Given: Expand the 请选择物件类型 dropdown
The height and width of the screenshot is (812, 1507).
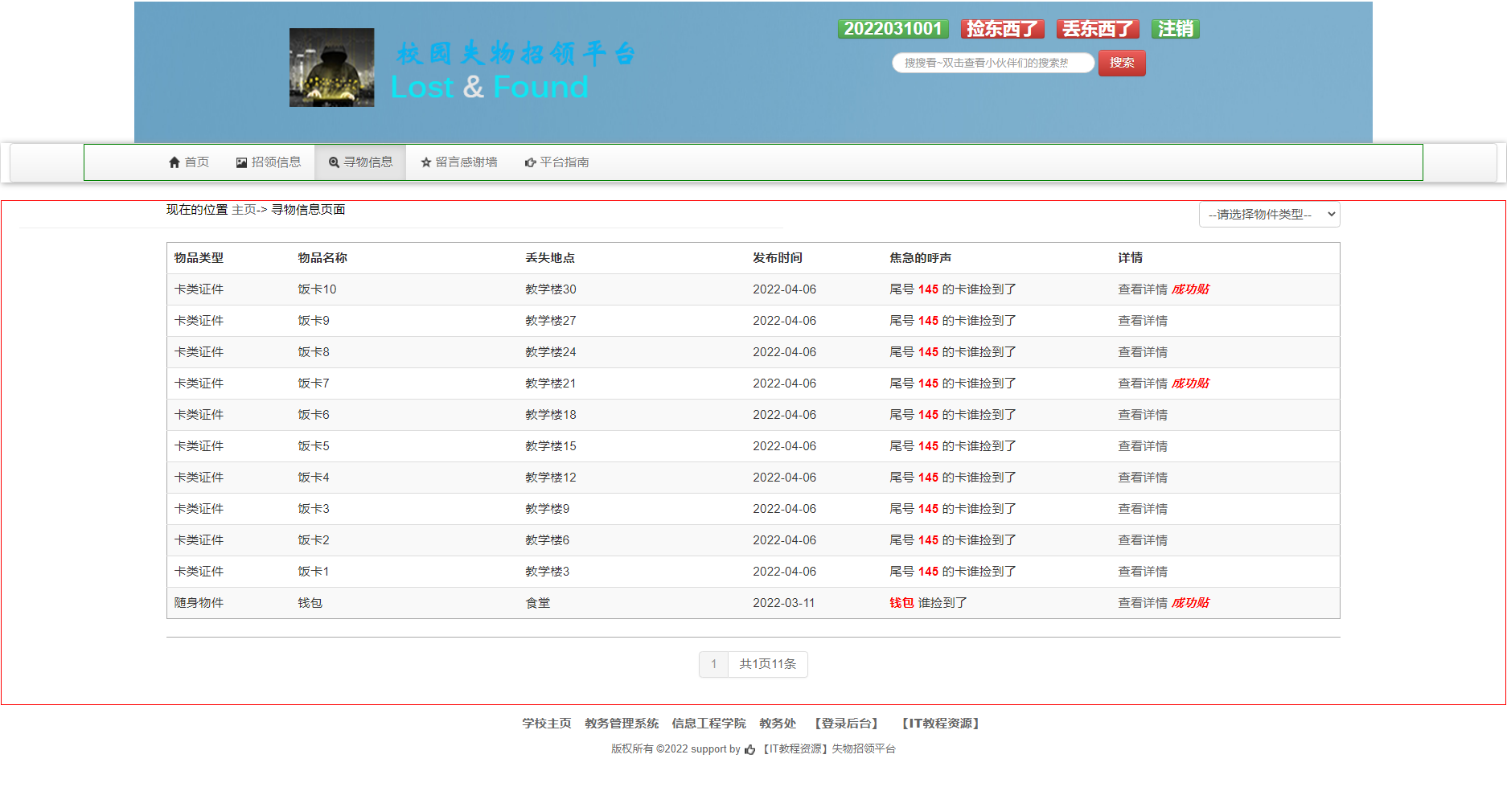Looking at the screenshot, I should 1269,215.
